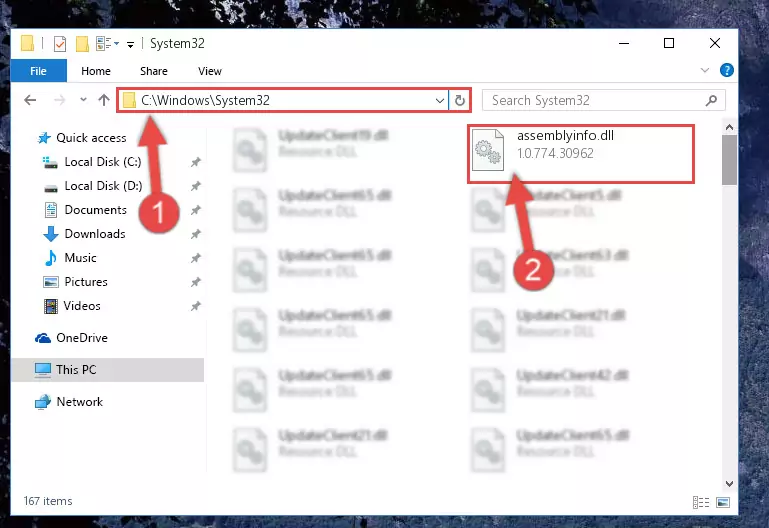The image size is (769, 528).
Task: Expand the address bar history dropdown
Action: click(440, 101)
